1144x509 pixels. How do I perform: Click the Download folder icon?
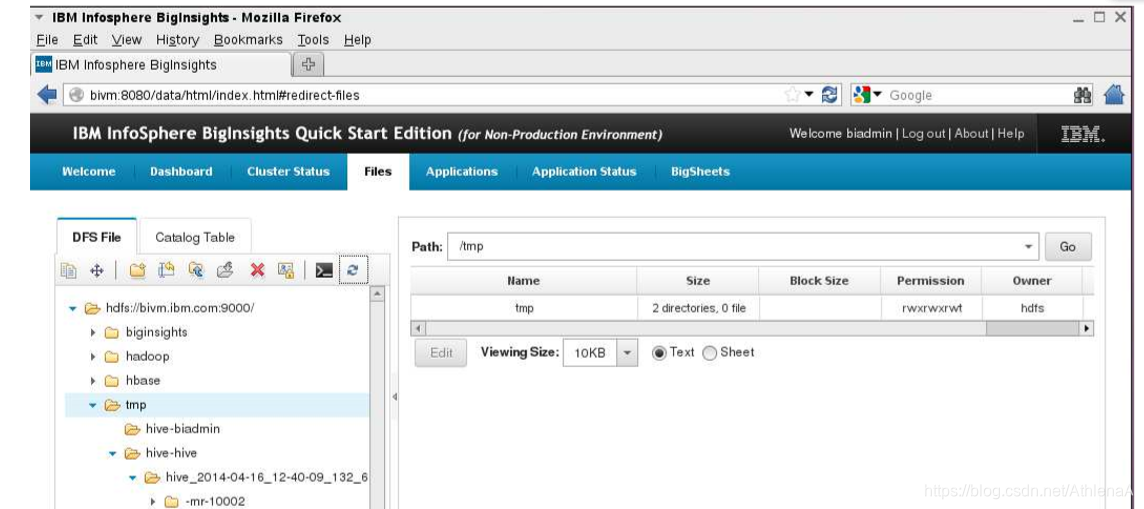coord(225,271)
